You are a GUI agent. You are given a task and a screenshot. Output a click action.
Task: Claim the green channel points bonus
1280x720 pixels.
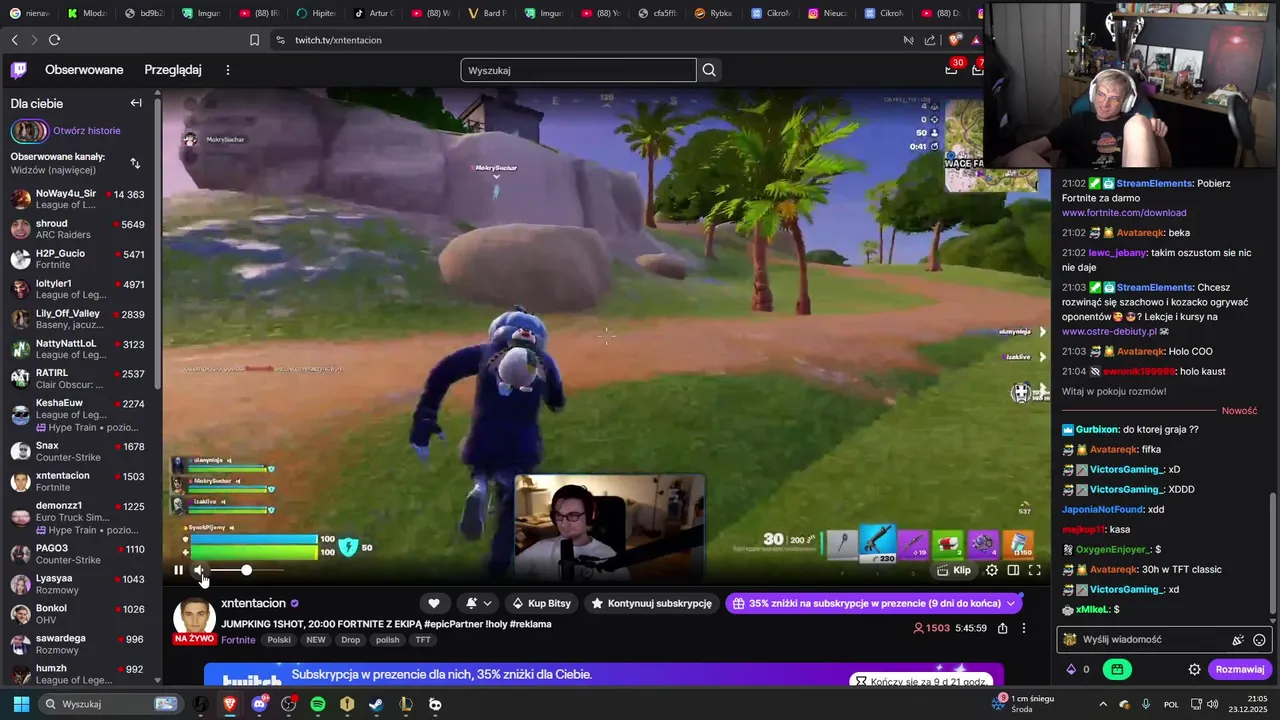[x=1117, y=669]
